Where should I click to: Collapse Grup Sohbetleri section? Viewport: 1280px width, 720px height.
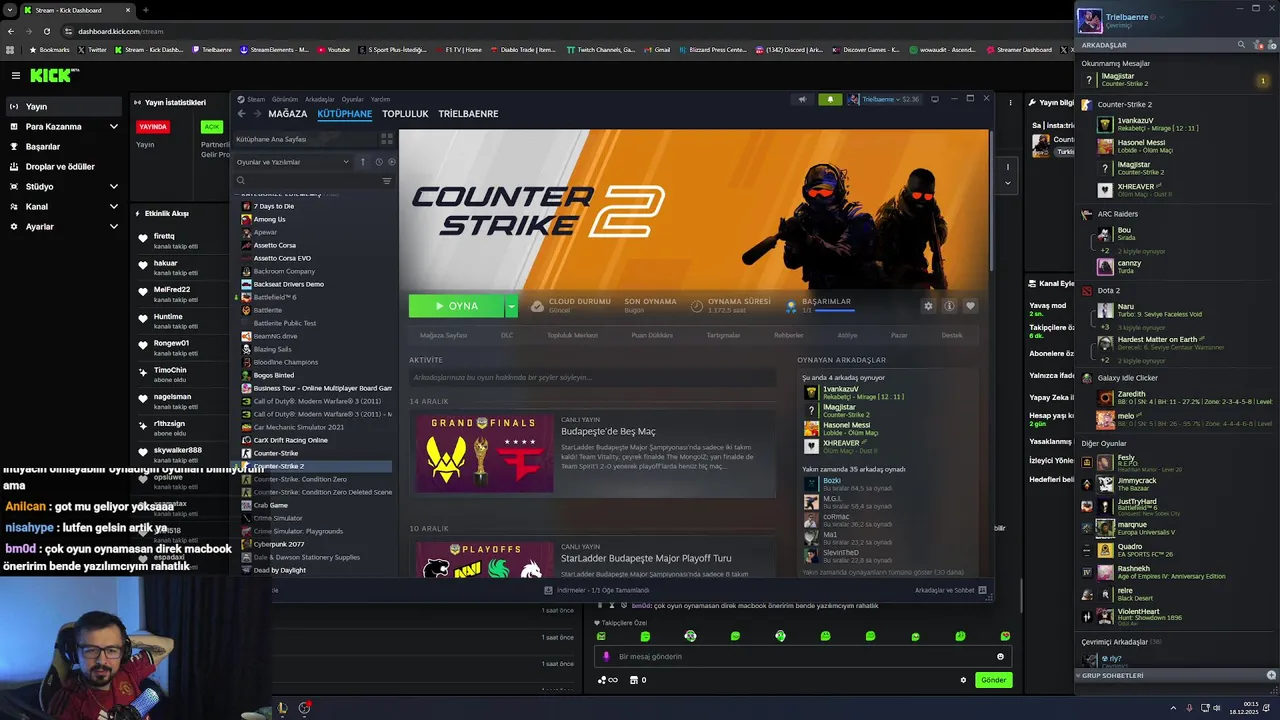pyautogui.click(x=1079, y=676)
